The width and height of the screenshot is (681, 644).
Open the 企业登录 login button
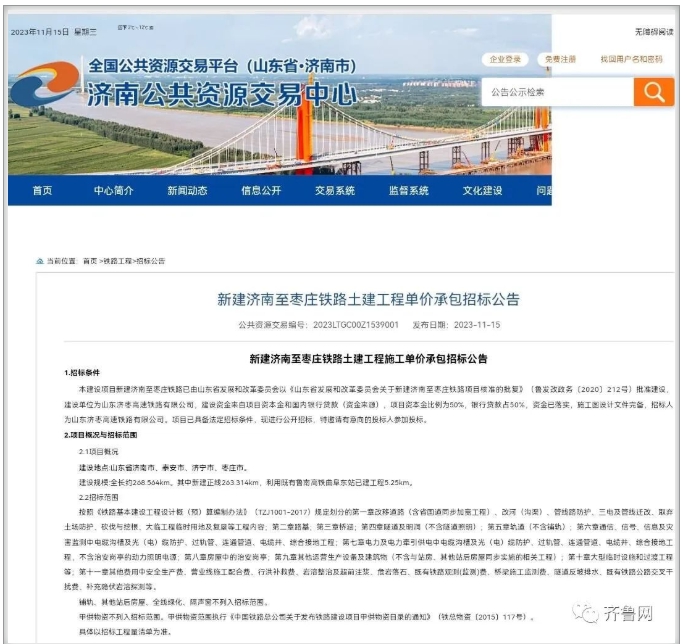click(x=505, y=59)
